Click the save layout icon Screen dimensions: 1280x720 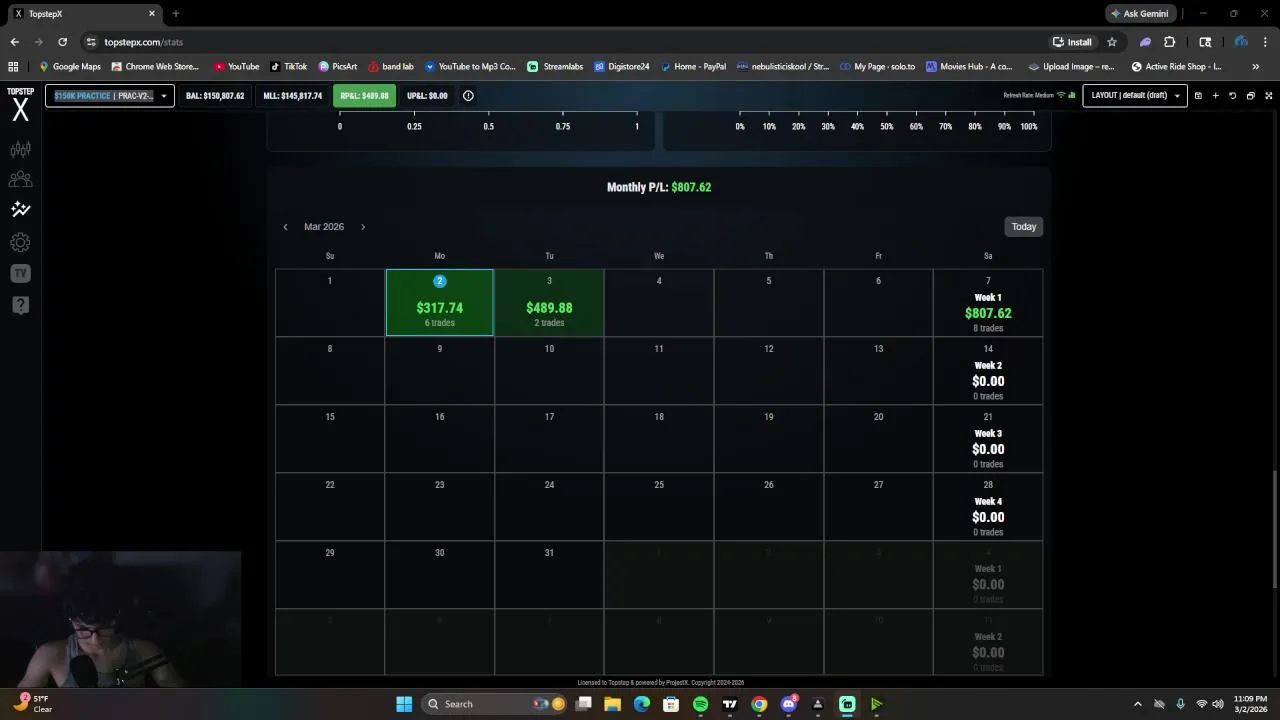(1198, 96)
